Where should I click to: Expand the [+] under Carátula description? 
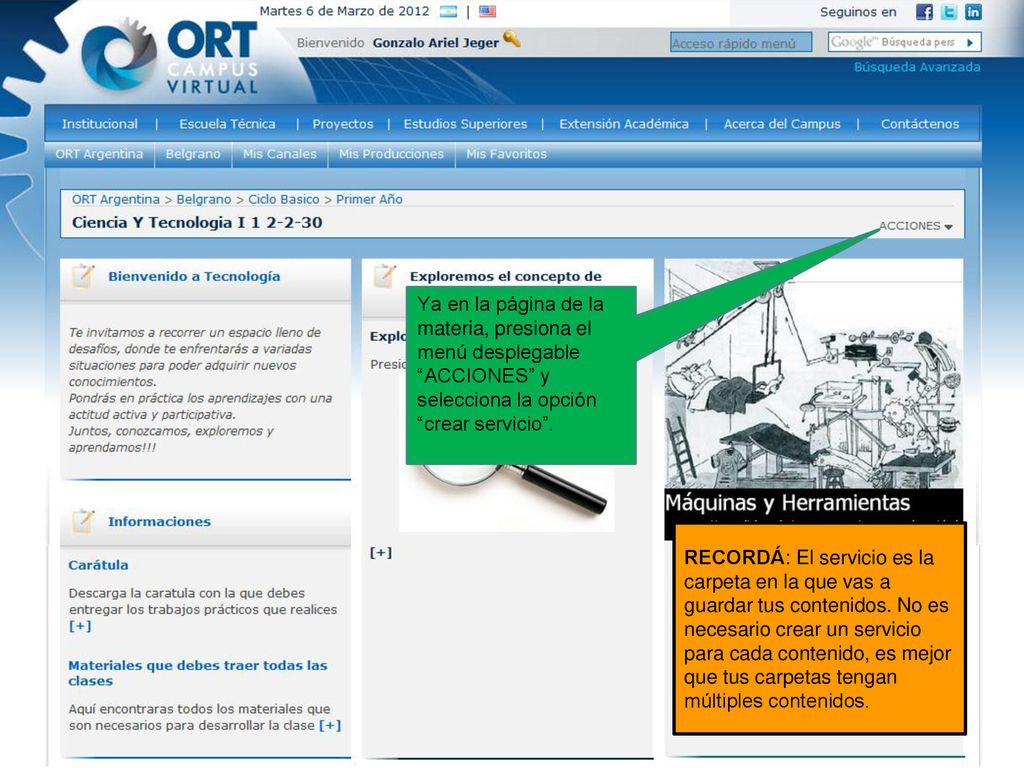(80, 626)
